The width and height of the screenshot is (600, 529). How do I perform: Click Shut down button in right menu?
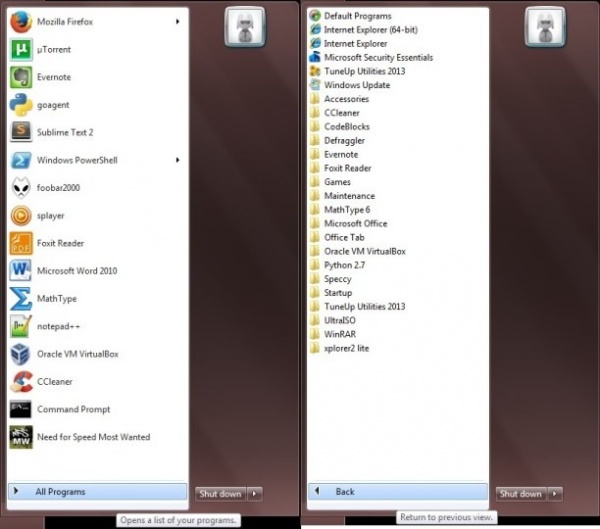[x=521, y=494]
